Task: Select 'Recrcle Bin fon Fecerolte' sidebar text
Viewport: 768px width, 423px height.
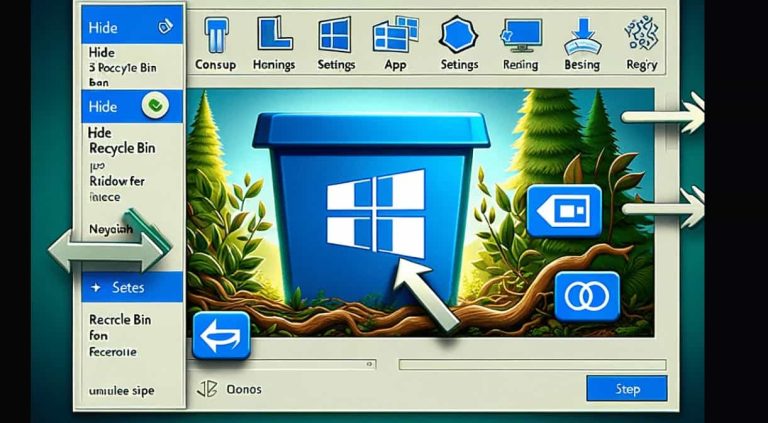Action: 120,336
